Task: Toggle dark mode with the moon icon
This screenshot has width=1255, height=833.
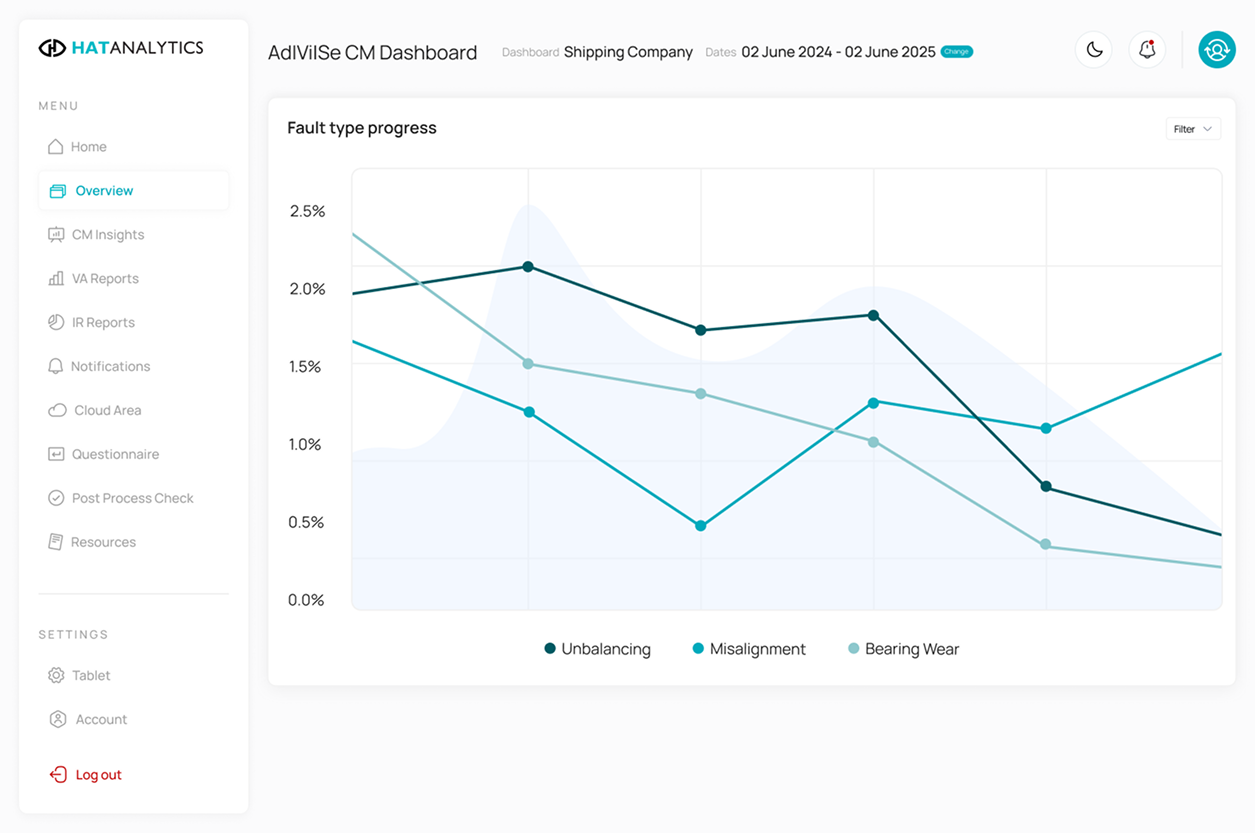Action: [1093, 49]
